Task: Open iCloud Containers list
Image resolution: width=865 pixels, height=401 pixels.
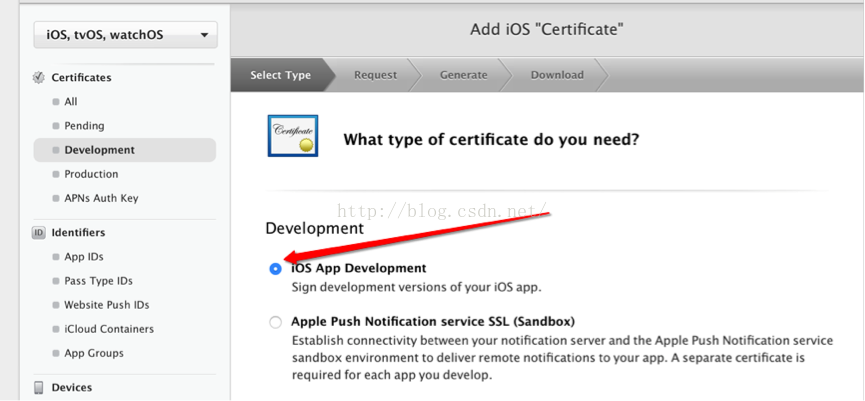Action: [x=109, y=329]
